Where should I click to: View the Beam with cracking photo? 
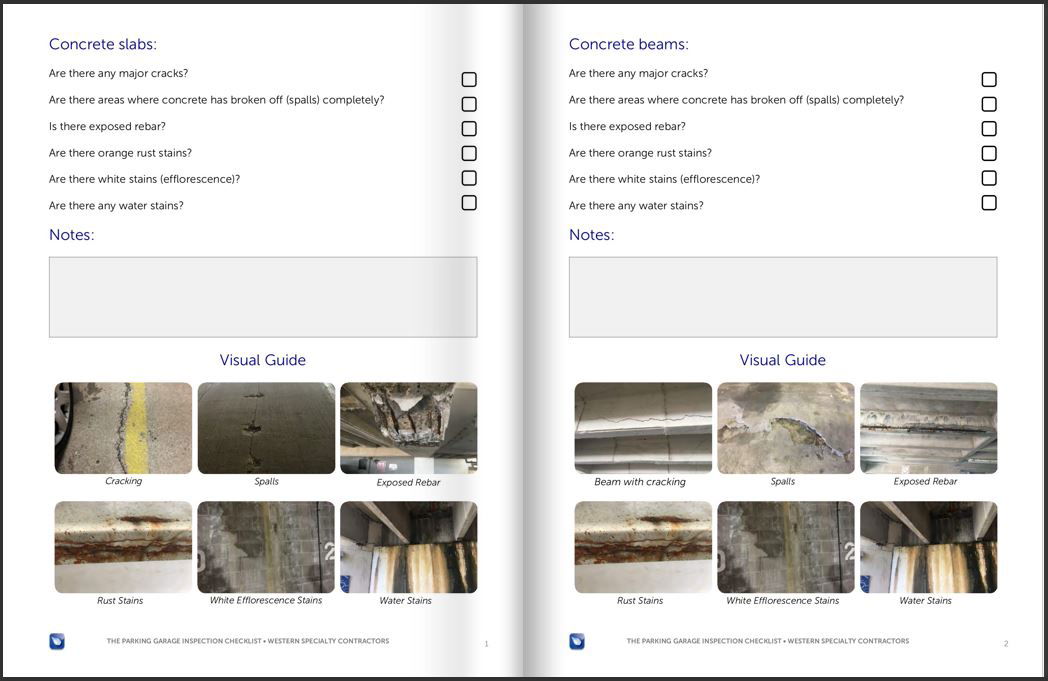(x=643, y=426)
